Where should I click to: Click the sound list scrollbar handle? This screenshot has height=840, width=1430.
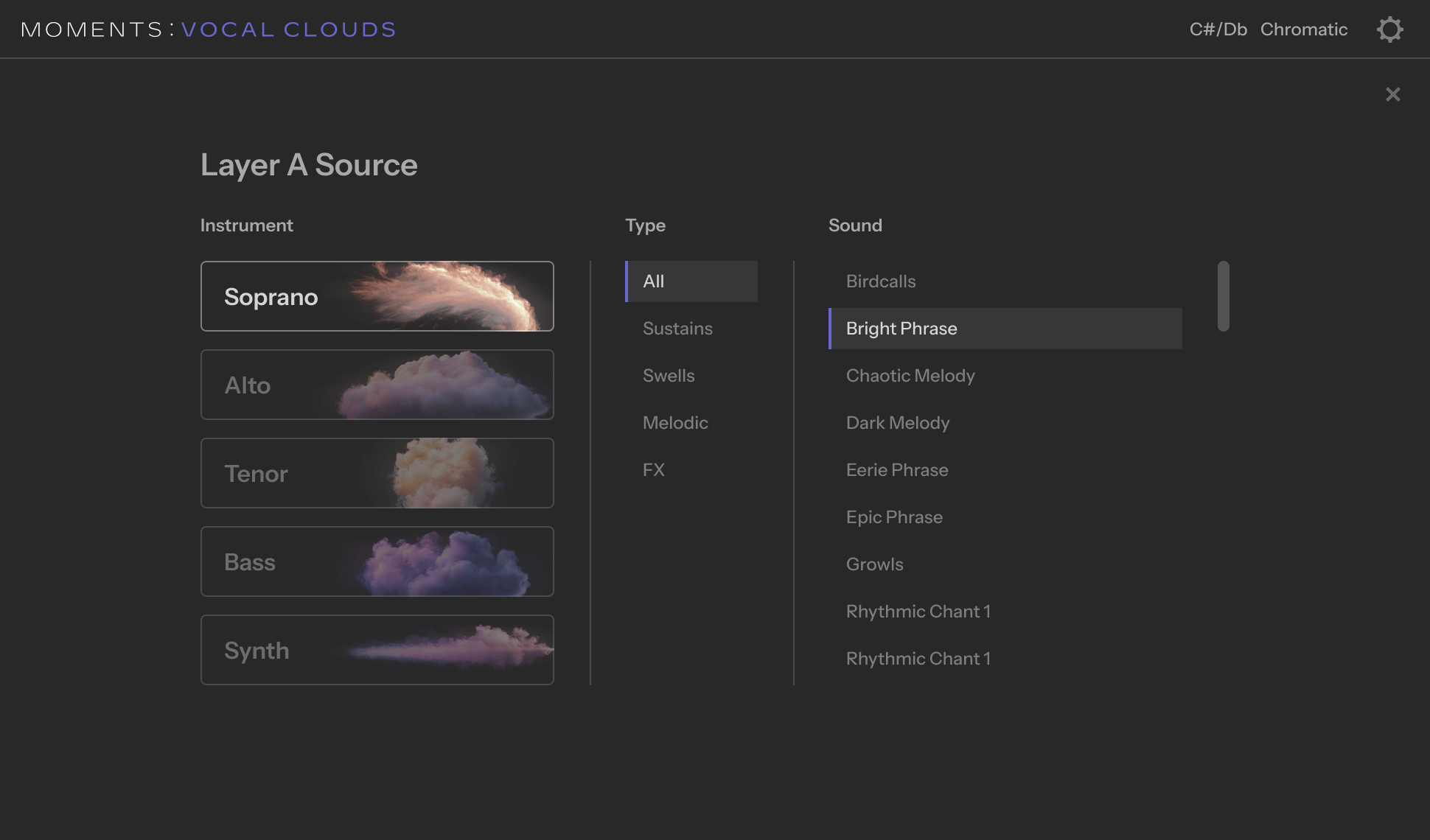(x=1223, y=296)
